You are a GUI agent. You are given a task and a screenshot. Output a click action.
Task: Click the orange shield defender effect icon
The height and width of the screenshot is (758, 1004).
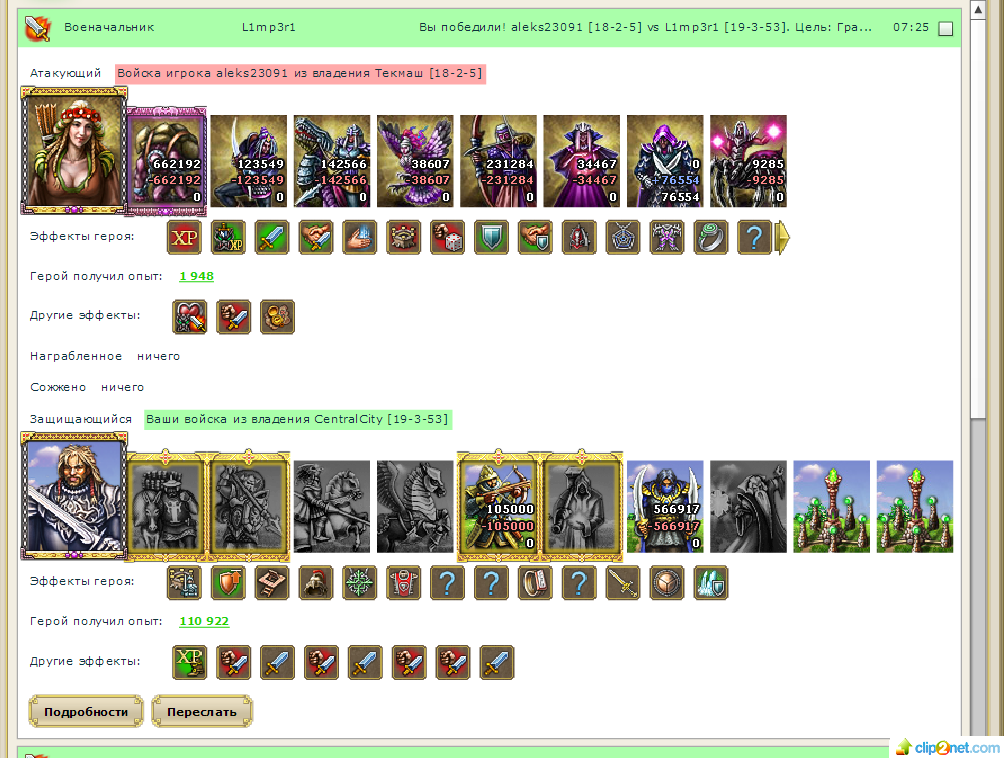(229, 583)
